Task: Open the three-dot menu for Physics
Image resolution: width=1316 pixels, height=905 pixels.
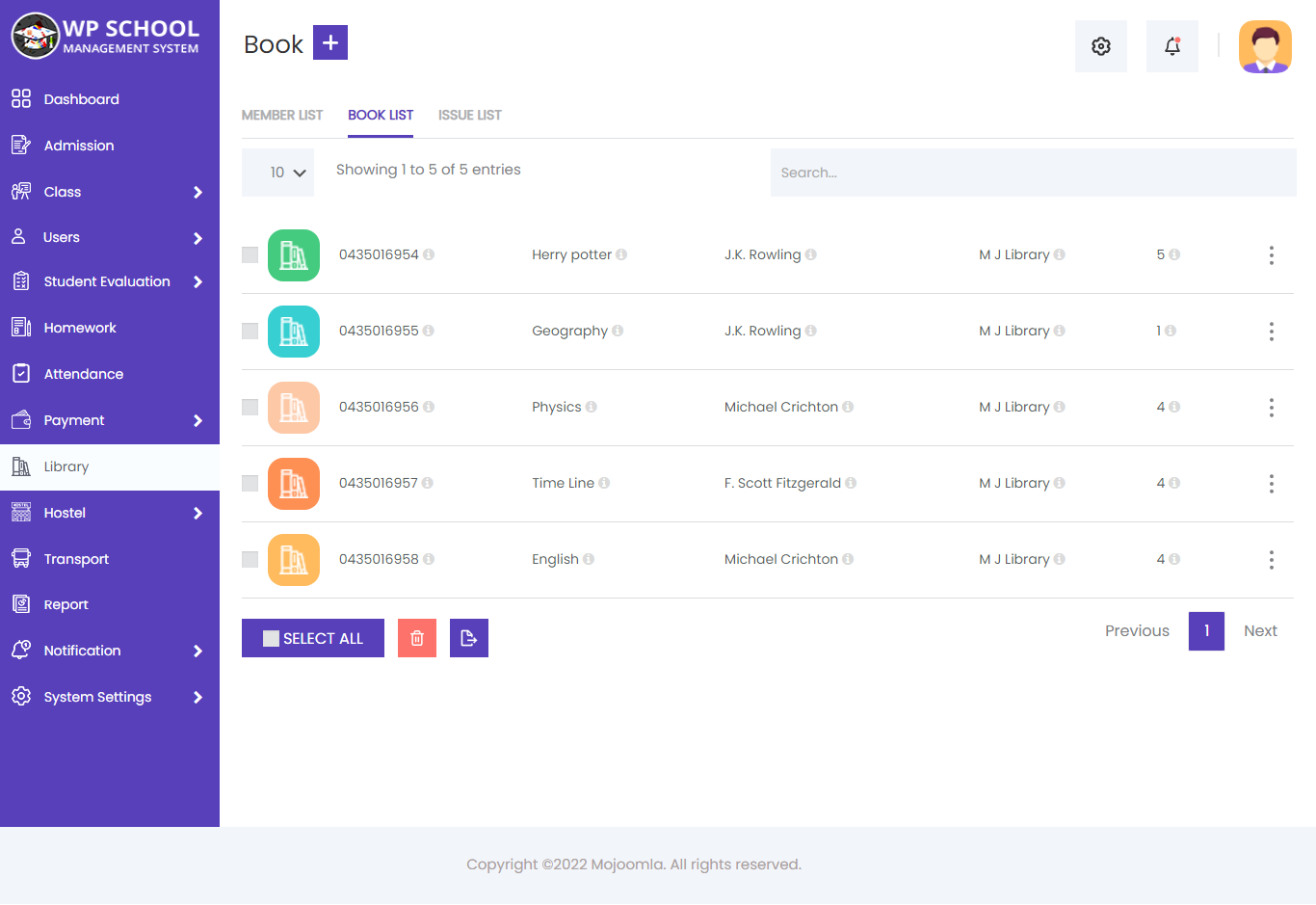Action: [1272, 408]
